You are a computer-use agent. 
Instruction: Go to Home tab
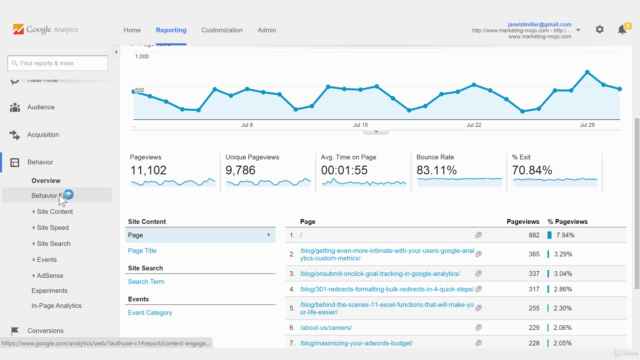pos(132,30)
